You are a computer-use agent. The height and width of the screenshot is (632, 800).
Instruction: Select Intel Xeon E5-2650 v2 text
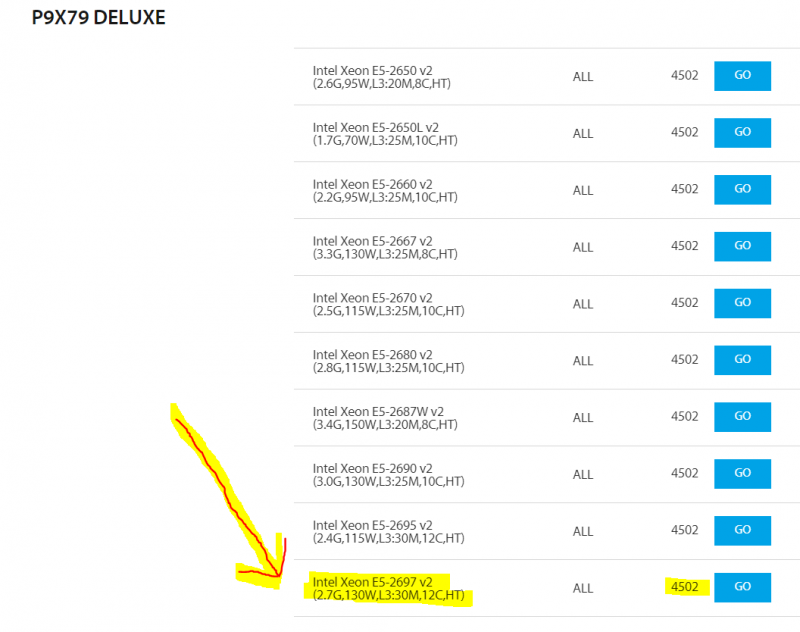(372, 70)
